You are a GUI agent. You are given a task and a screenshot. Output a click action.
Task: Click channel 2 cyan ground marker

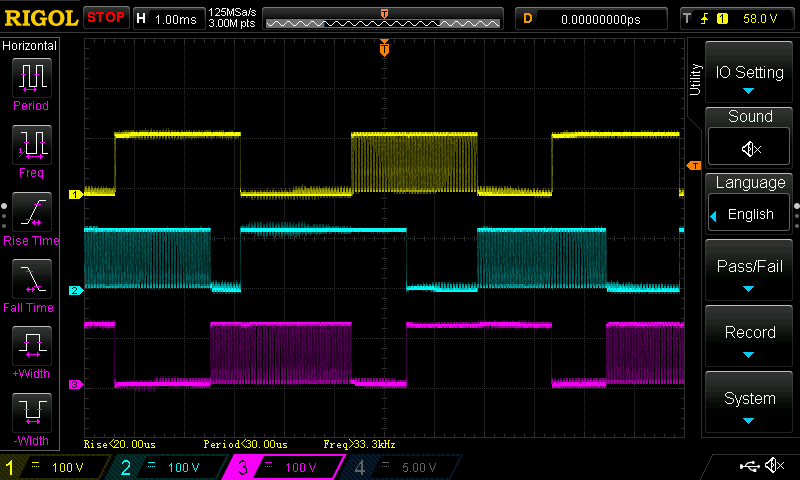pos(76,290)
